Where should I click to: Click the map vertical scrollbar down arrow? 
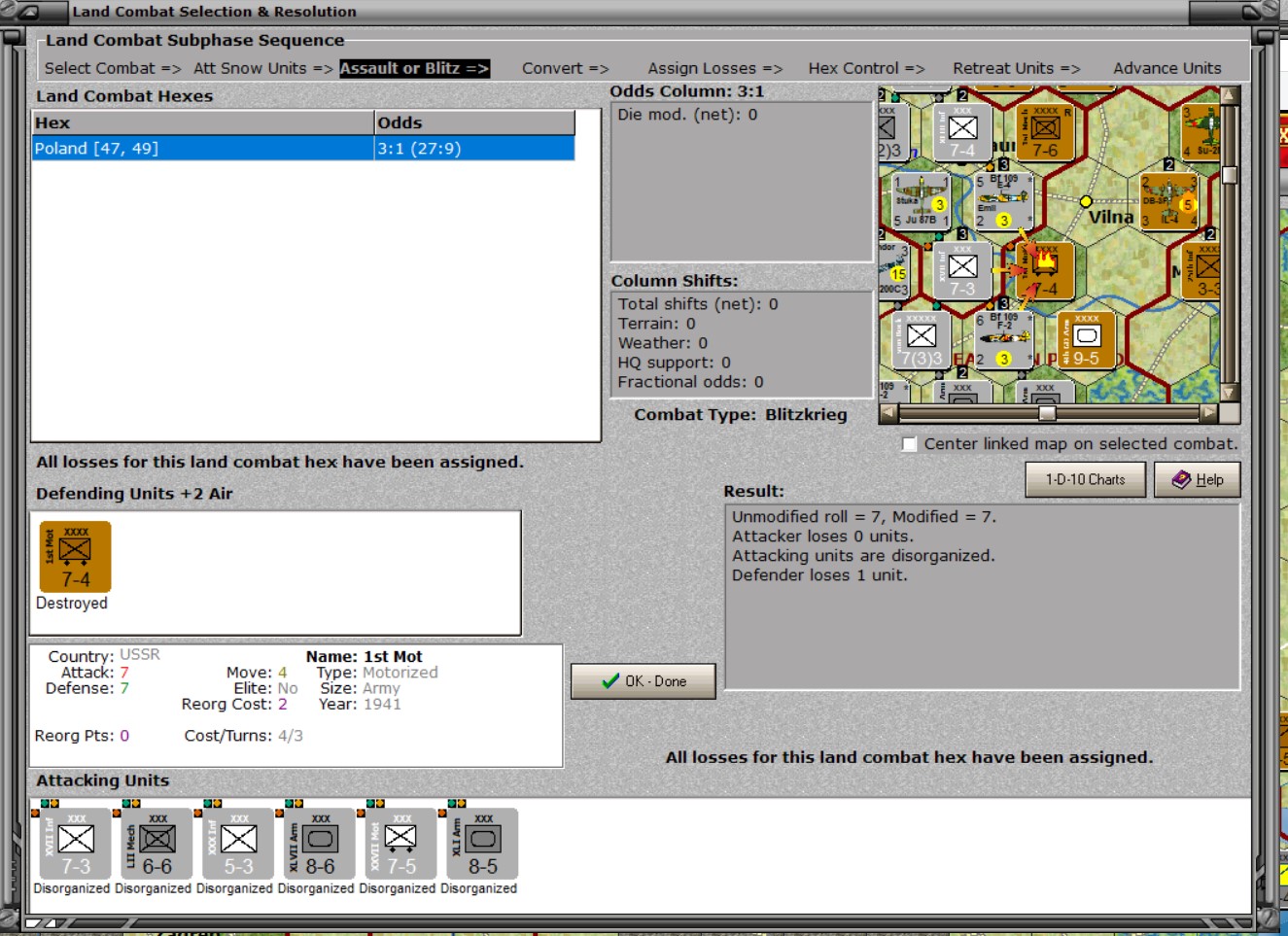click(x=1230, y=393)
